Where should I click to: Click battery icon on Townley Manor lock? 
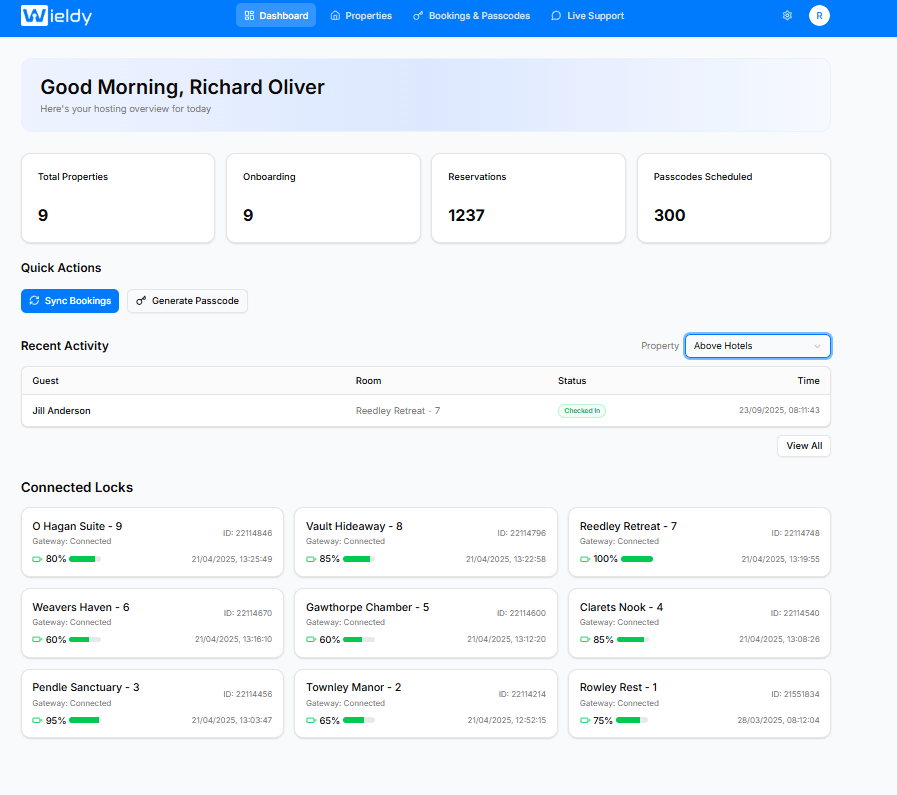tap(312, 720)
